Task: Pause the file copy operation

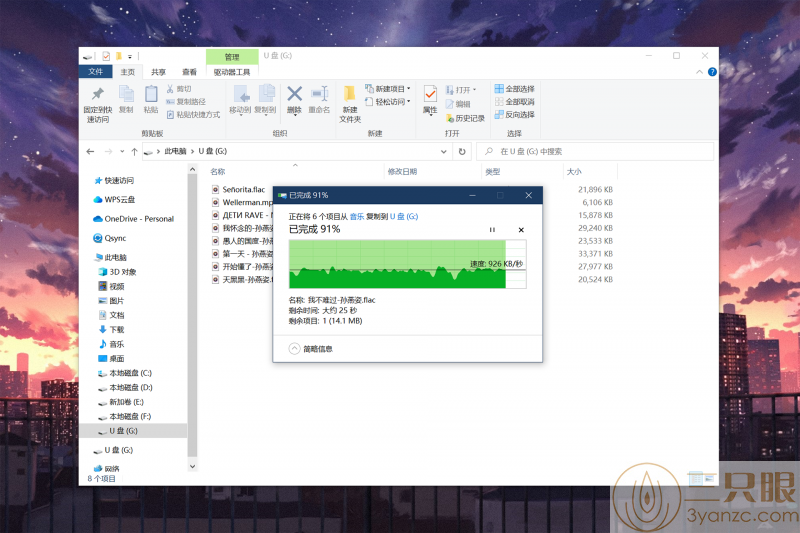Action: 492,230
